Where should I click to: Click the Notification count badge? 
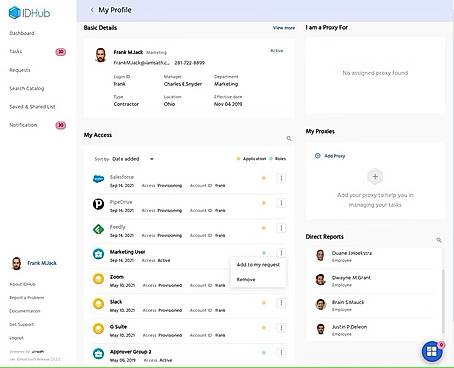point(61,125)
